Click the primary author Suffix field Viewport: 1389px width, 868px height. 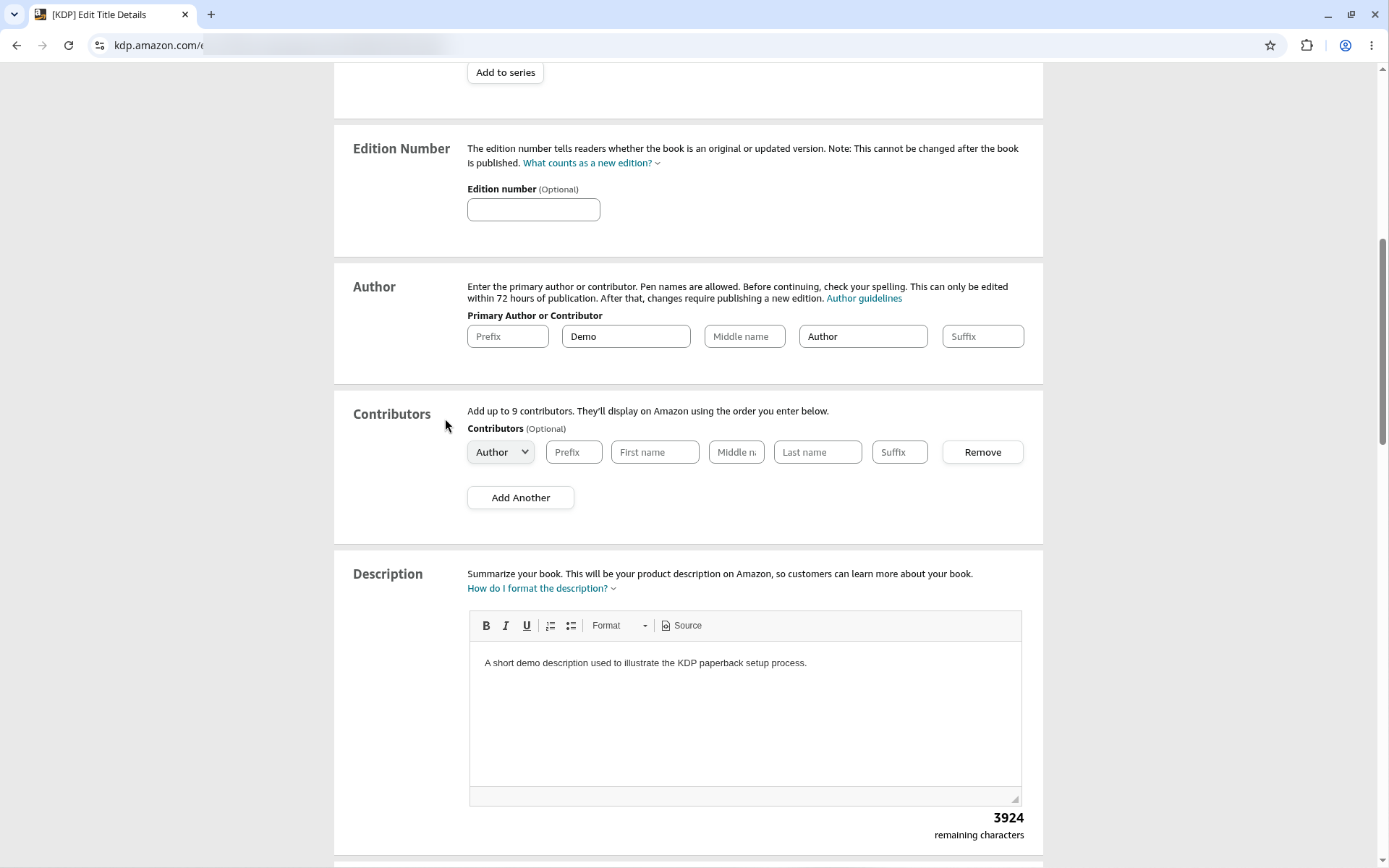pyautogui.click(x=983, y=336)
